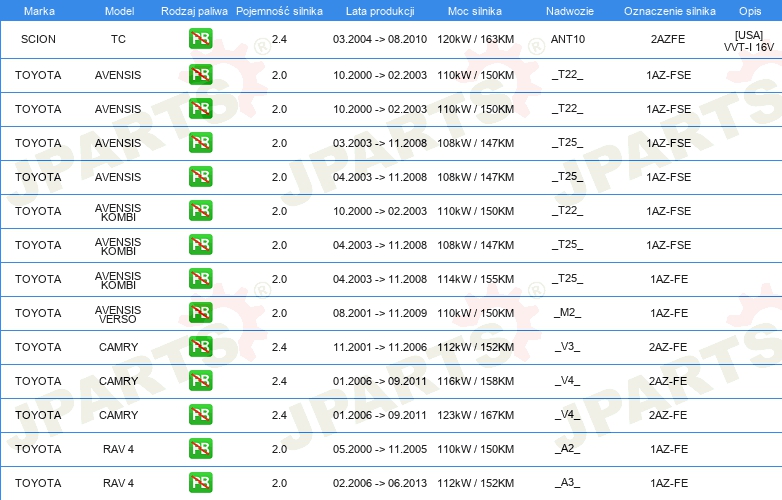Select the 120kW / 163KM power cell
The image size is (782, 500).
[x=475, y=39]
